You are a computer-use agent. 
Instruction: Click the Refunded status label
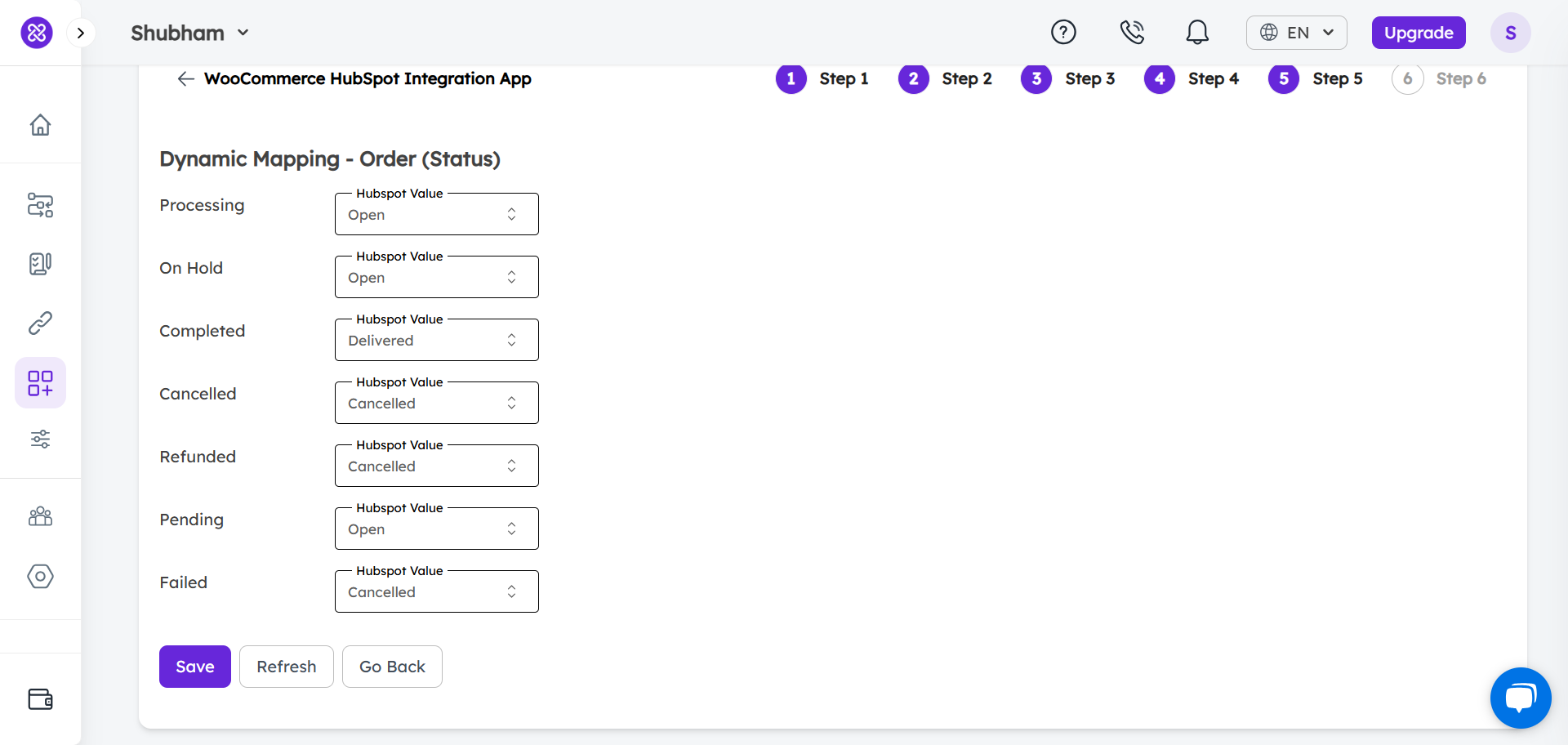coord(198,457)
